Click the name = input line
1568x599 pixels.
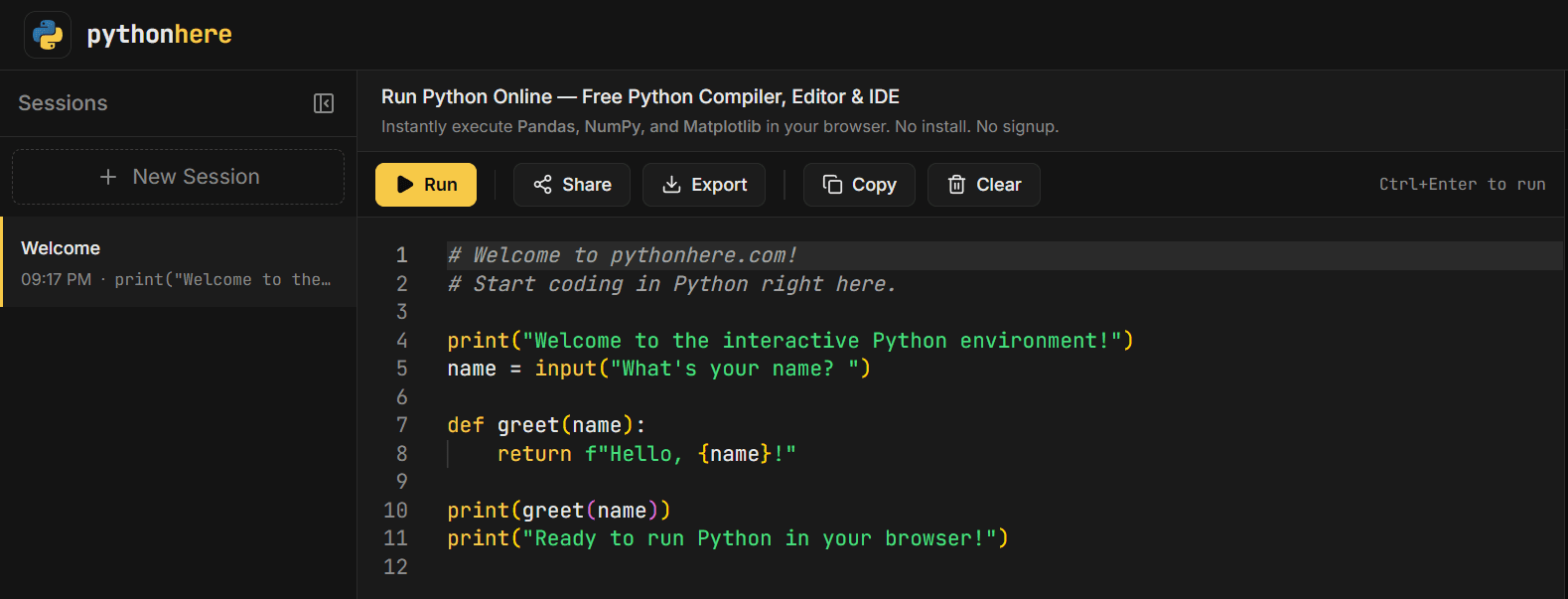[x=659, y=369]
